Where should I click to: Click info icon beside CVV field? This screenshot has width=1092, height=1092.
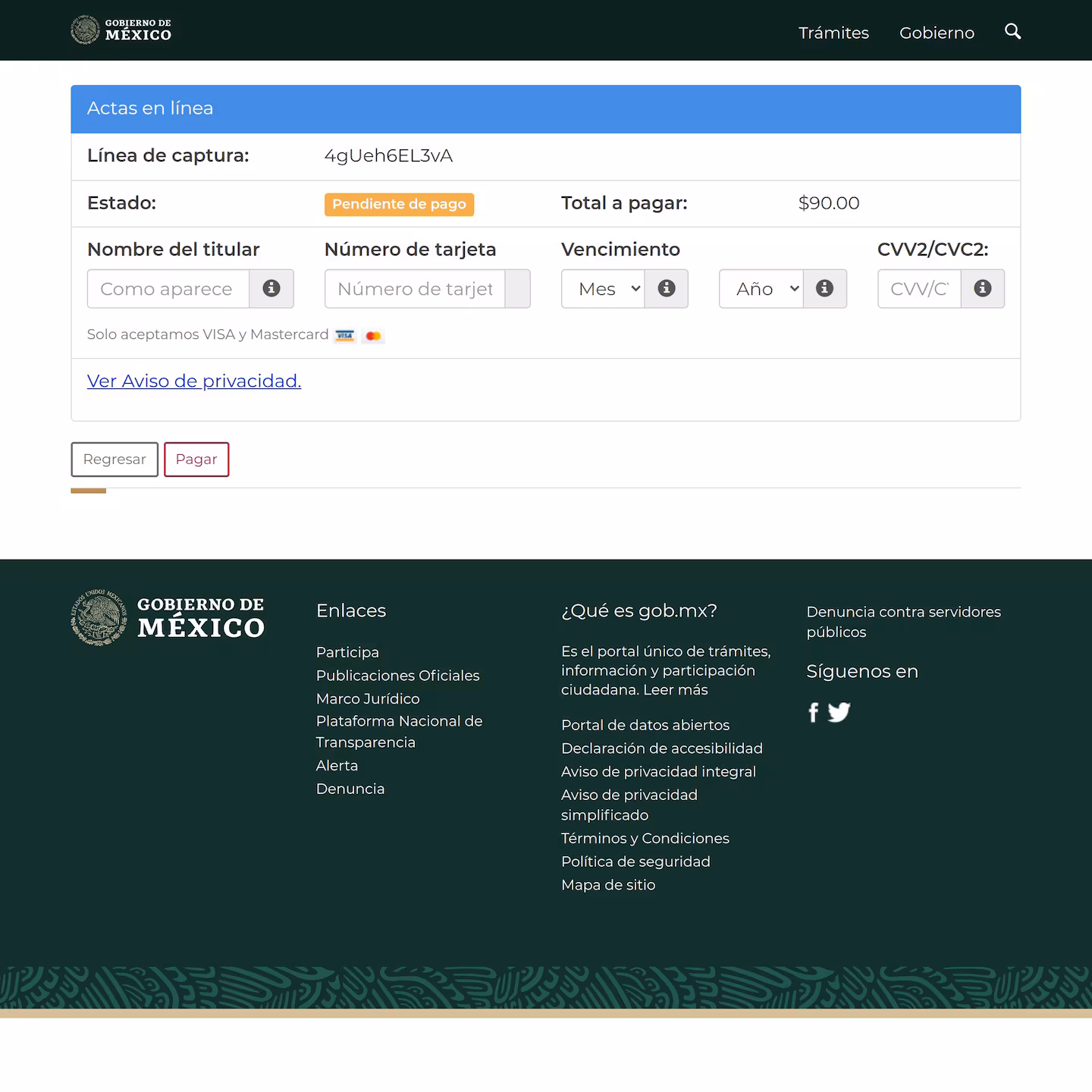(982, 289)
